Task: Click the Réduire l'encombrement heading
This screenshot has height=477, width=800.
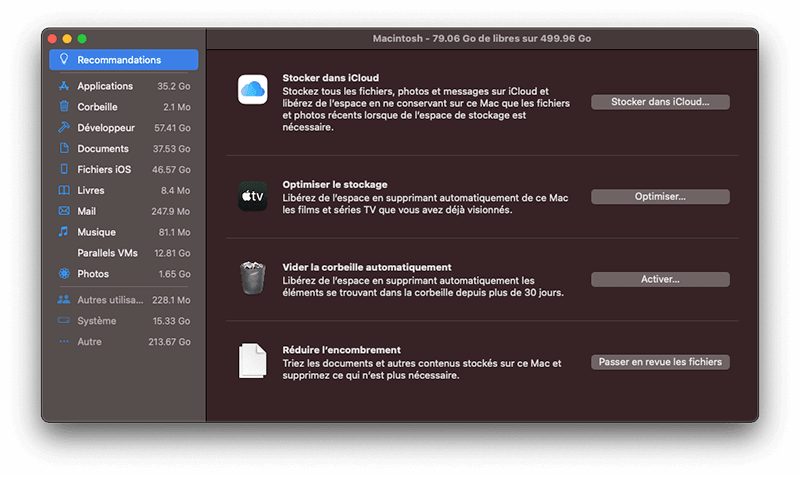Action: click(x=341, y=349)
